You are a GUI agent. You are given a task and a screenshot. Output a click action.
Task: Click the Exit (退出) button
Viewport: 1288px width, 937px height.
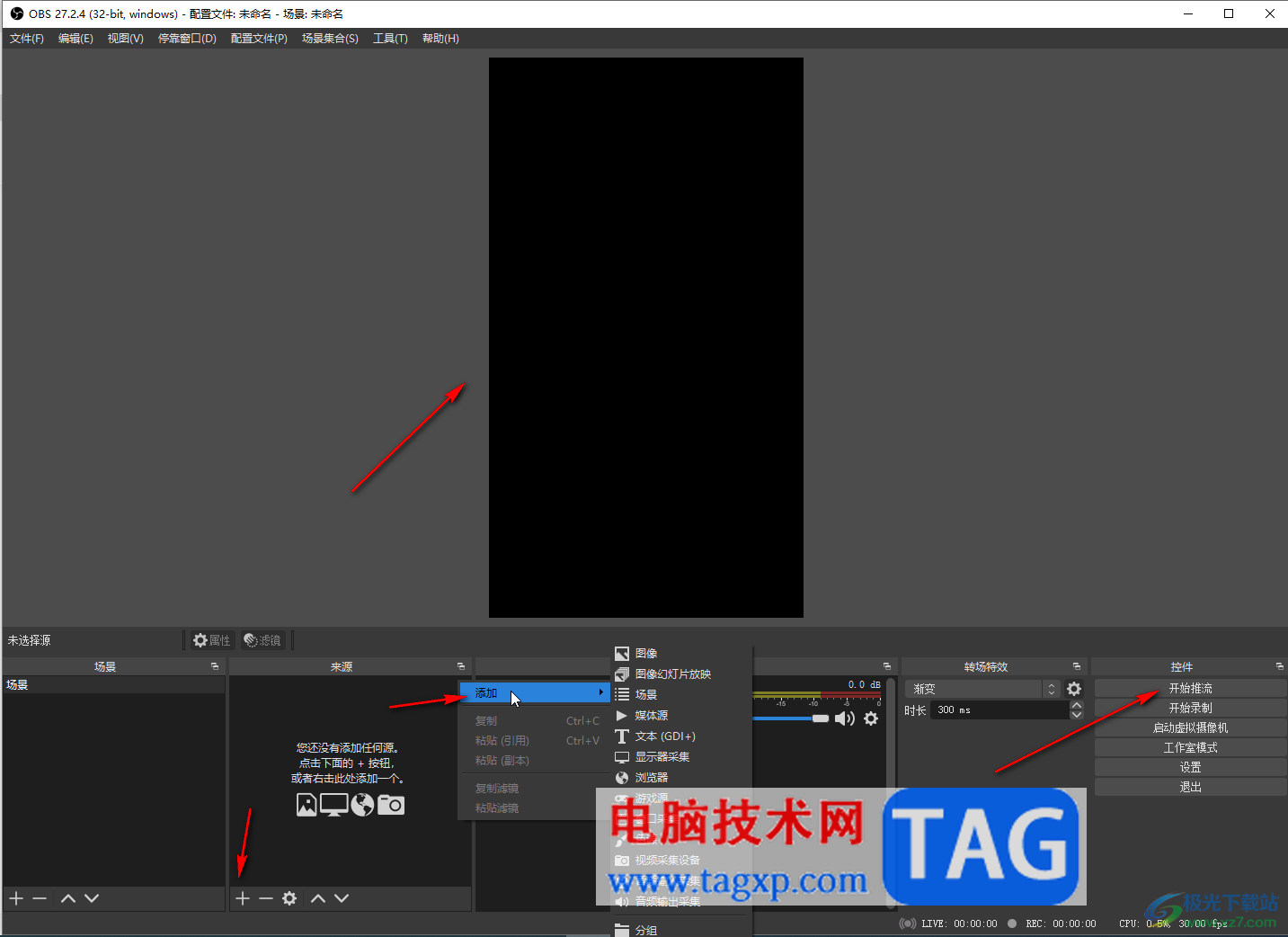pyautogui.click(x=1191, y=788)
